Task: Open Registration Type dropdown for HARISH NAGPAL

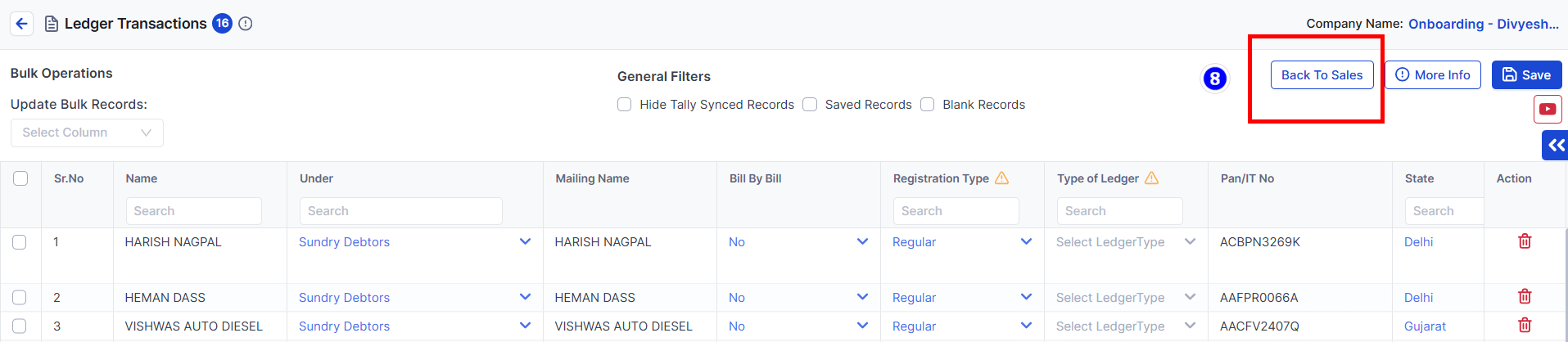Action: pos(1026,242)
